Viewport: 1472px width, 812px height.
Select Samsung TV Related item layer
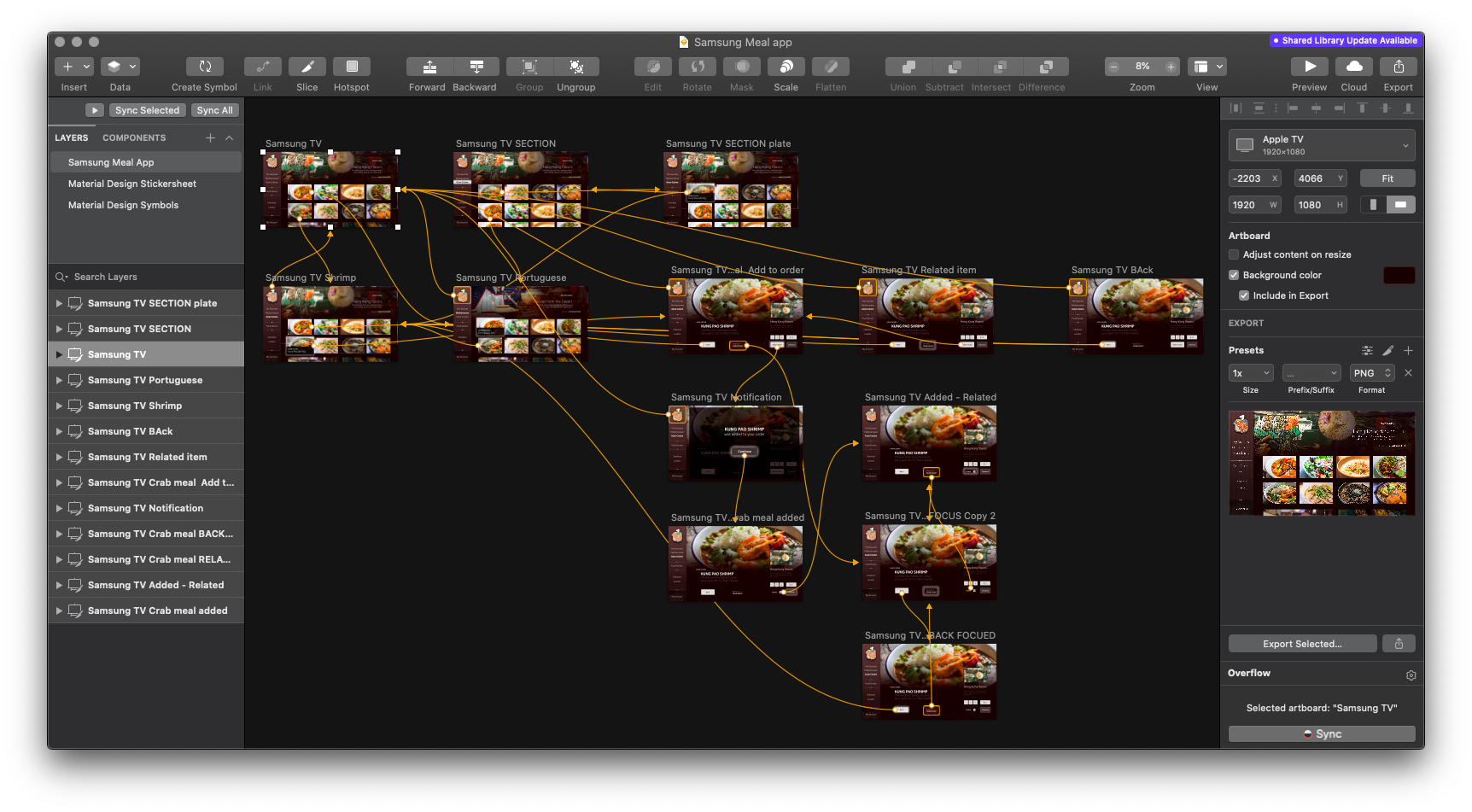pyautogui.click(x=146, y=457)
